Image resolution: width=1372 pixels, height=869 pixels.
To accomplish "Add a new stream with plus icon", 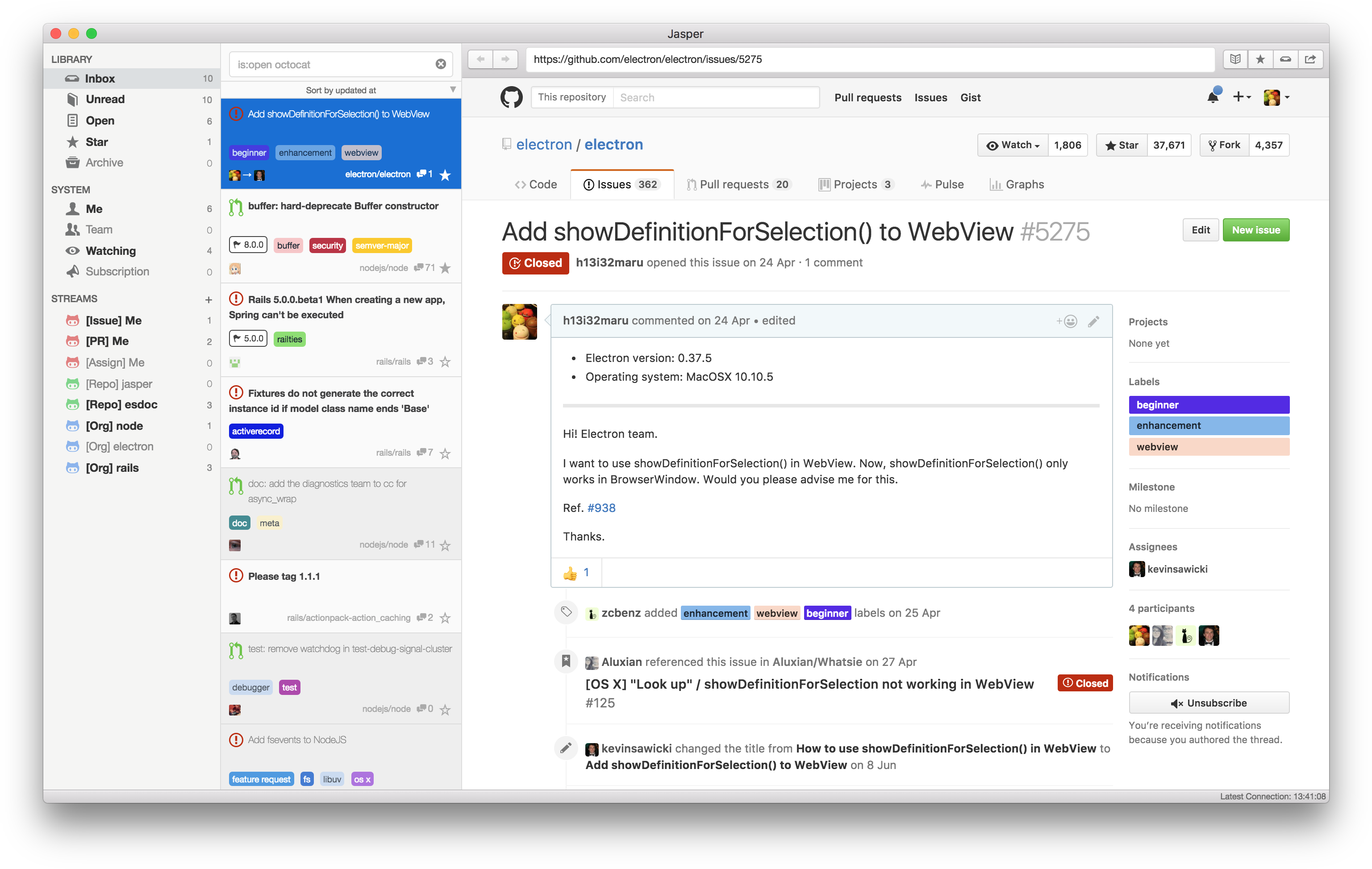I will pyautogui.click(x=209, y=299).
